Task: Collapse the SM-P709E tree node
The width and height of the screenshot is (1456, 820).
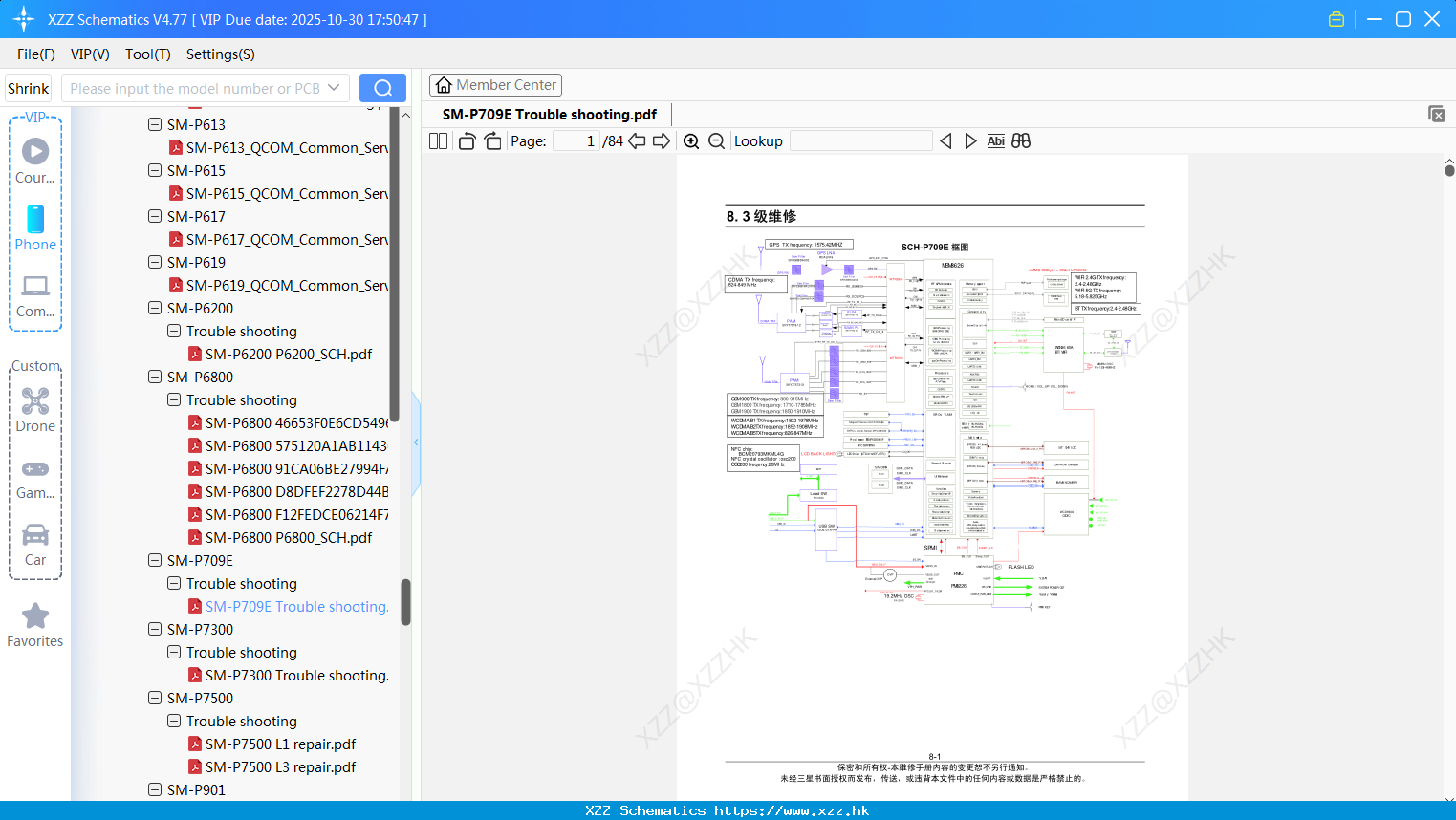Action: coord(155,560)
